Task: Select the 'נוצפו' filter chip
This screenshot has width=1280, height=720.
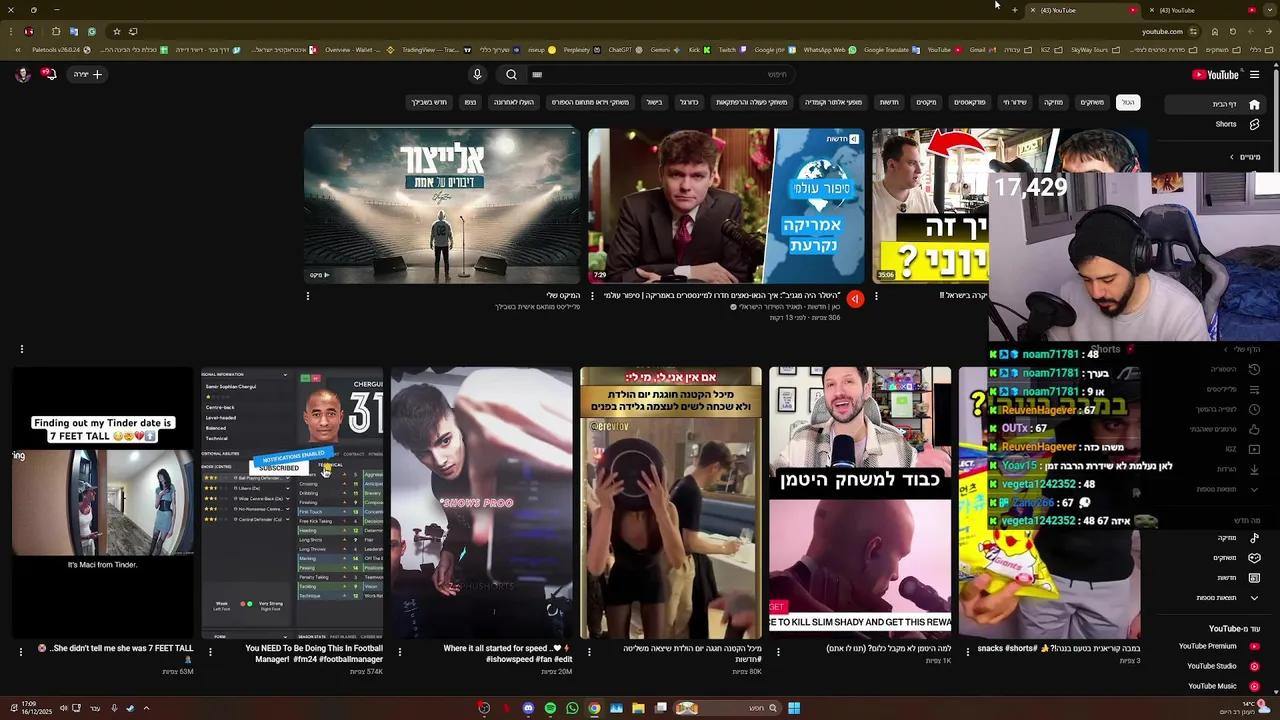Action: (470, 102)
